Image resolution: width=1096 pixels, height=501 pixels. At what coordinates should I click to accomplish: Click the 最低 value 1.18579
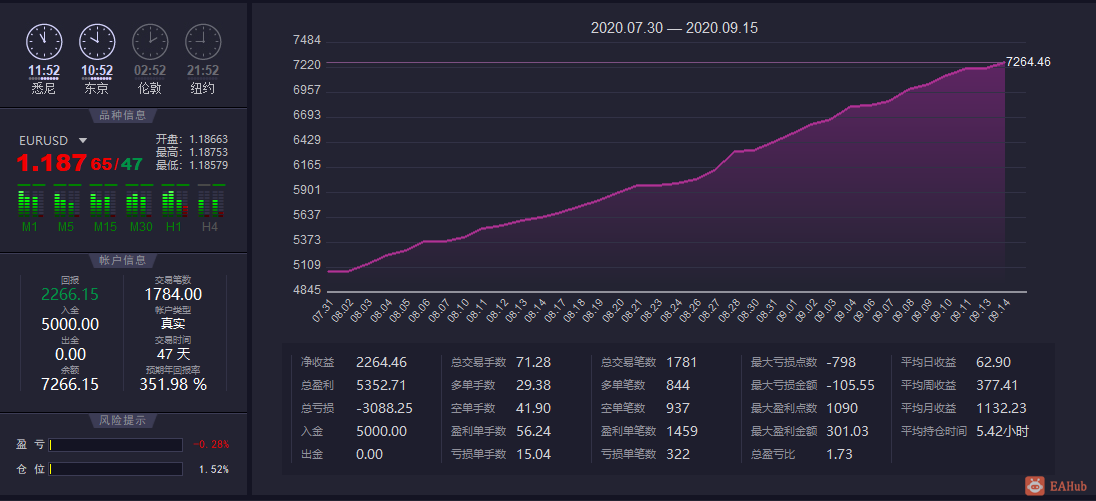(x=208, y=166)
